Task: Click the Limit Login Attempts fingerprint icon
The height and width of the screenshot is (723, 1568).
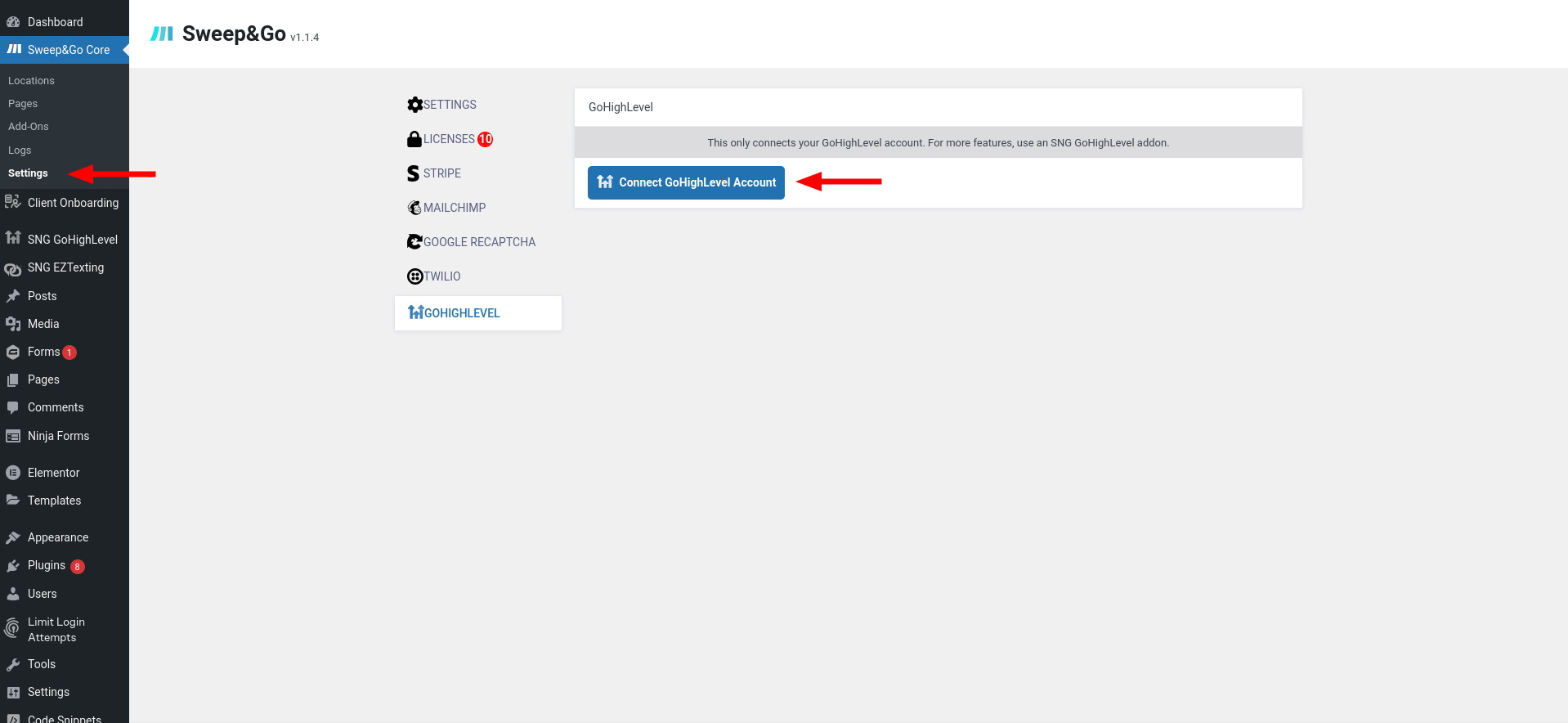Action: point(13,628)
